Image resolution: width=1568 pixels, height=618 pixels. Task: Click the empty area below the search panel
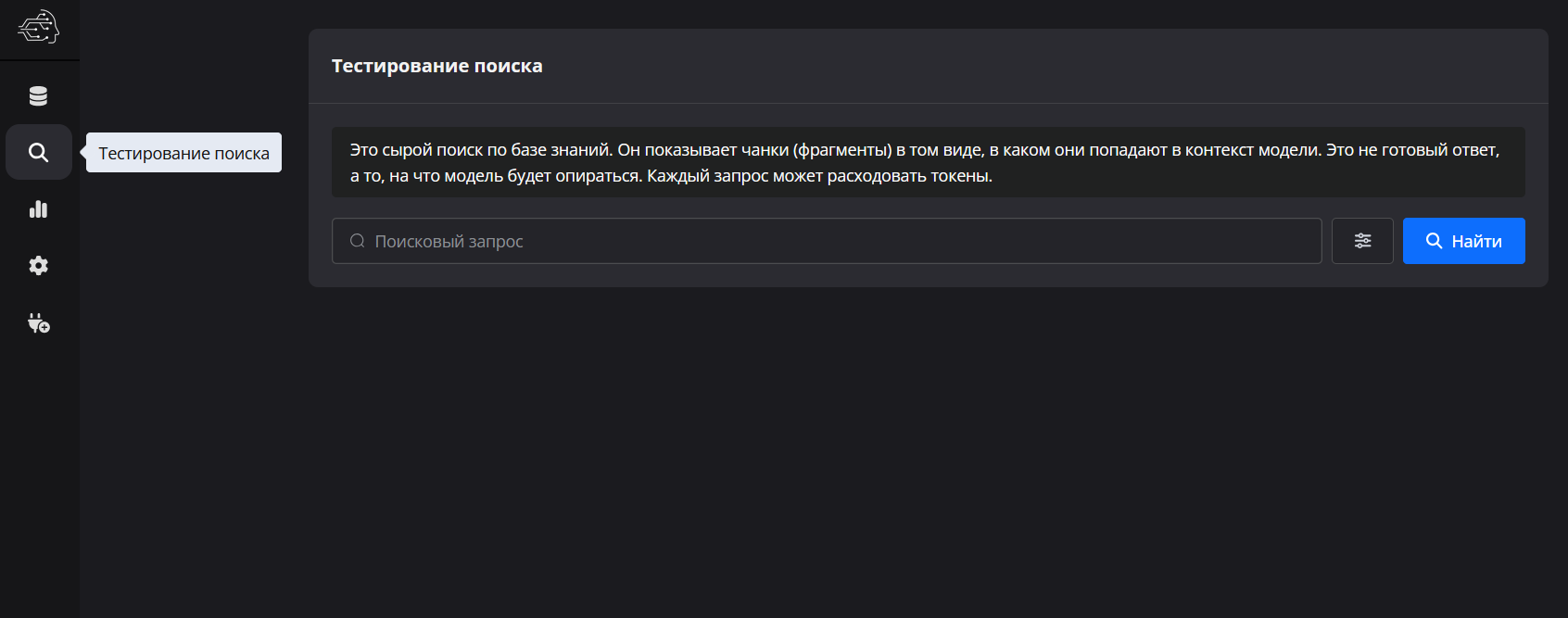click(x=927, y=445)
